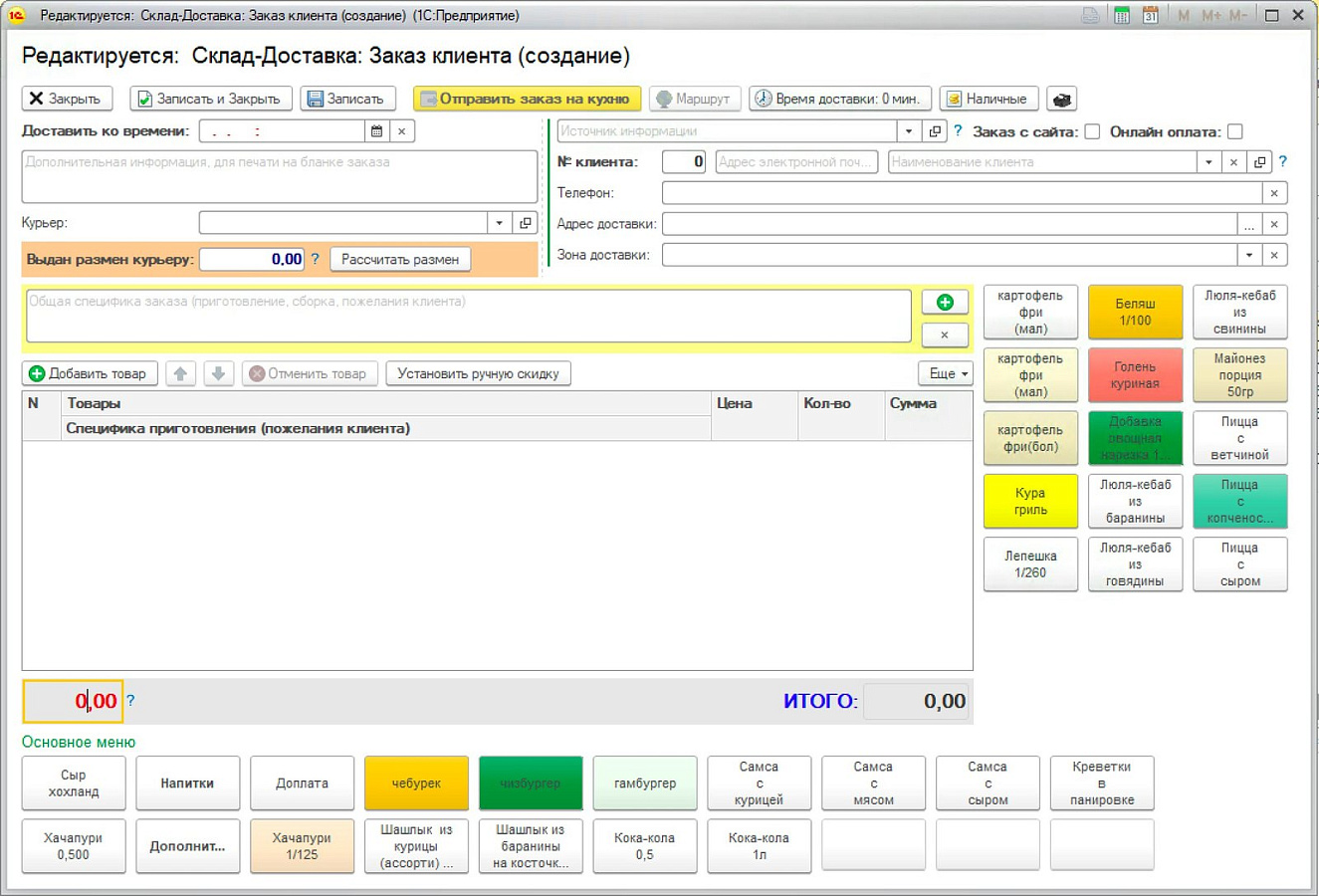Screen dimensions: 1319x896
Task: Open address selection ellipsis button
Action: [1248, 224]
